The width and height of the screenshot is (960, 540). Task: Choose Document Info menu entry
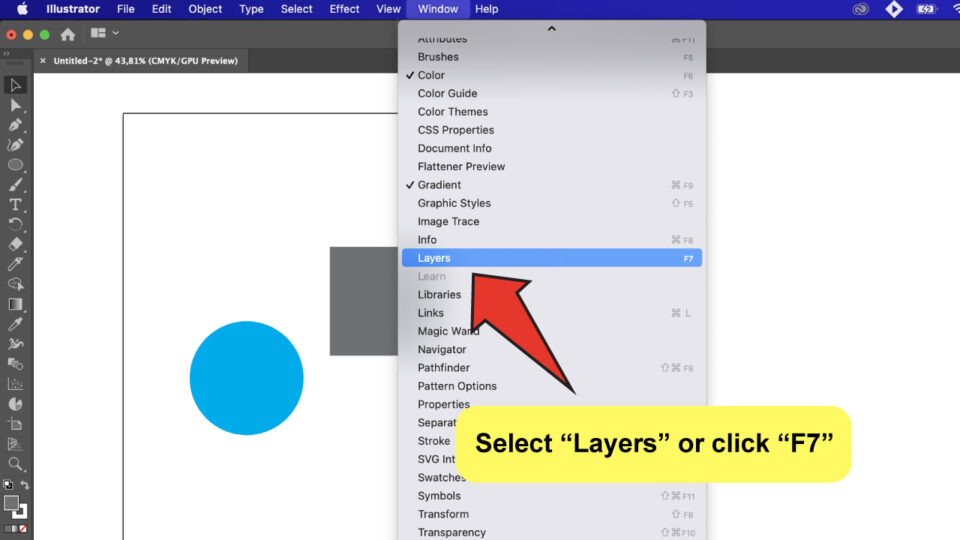pyautogui.click(x=552, y=148)
